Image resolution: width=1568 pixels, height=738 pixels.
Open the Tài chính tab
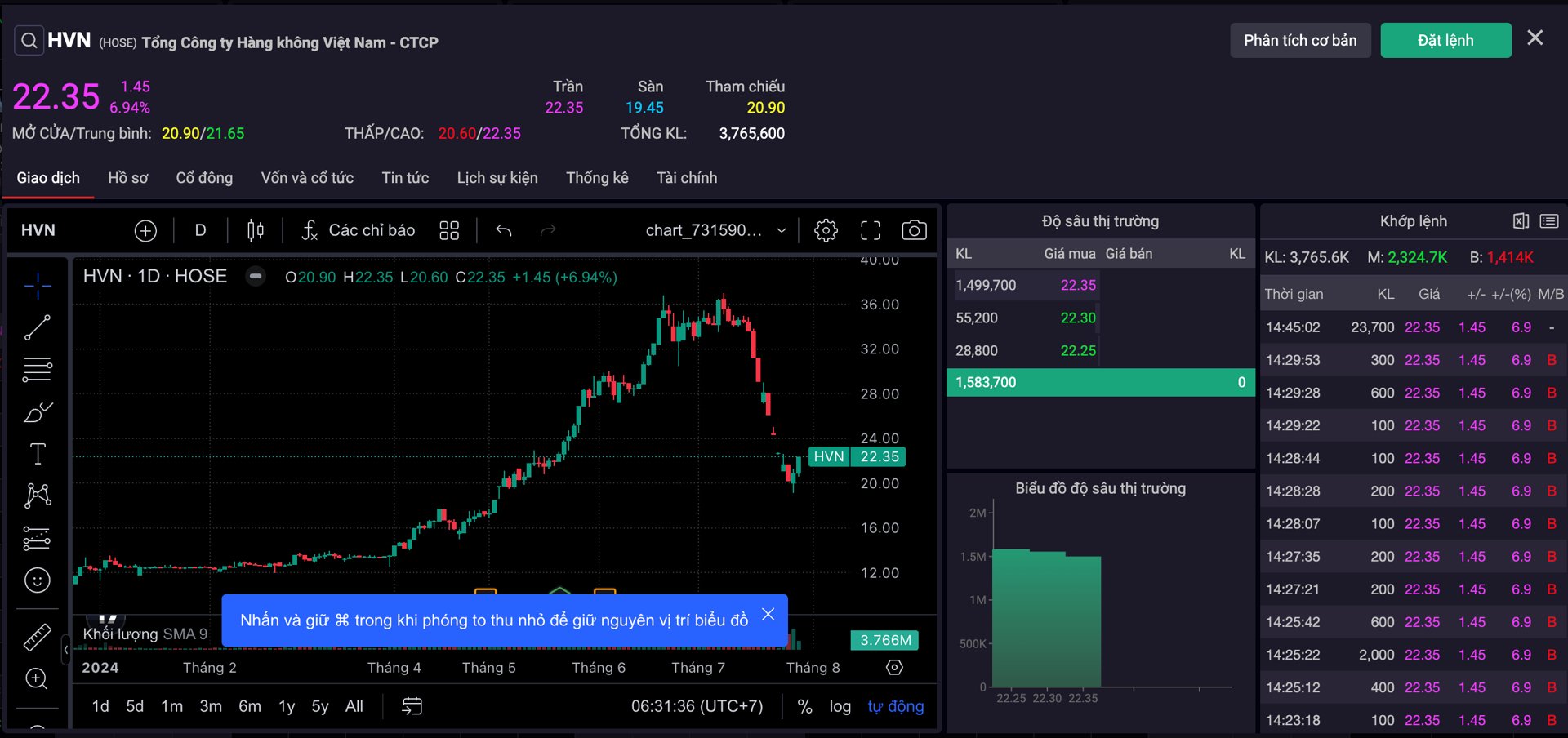[x=686, y=178]
